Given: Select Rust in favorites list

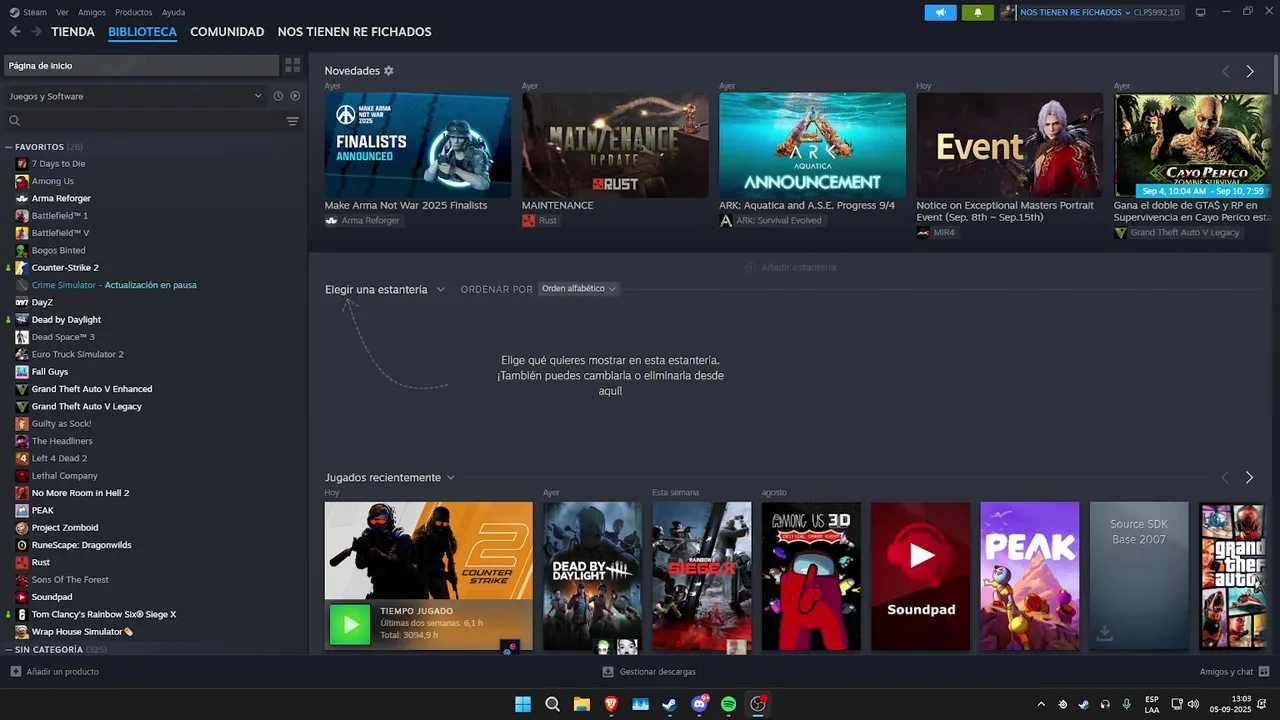Looking at the screenshot, I should click(x=40, y=562).
